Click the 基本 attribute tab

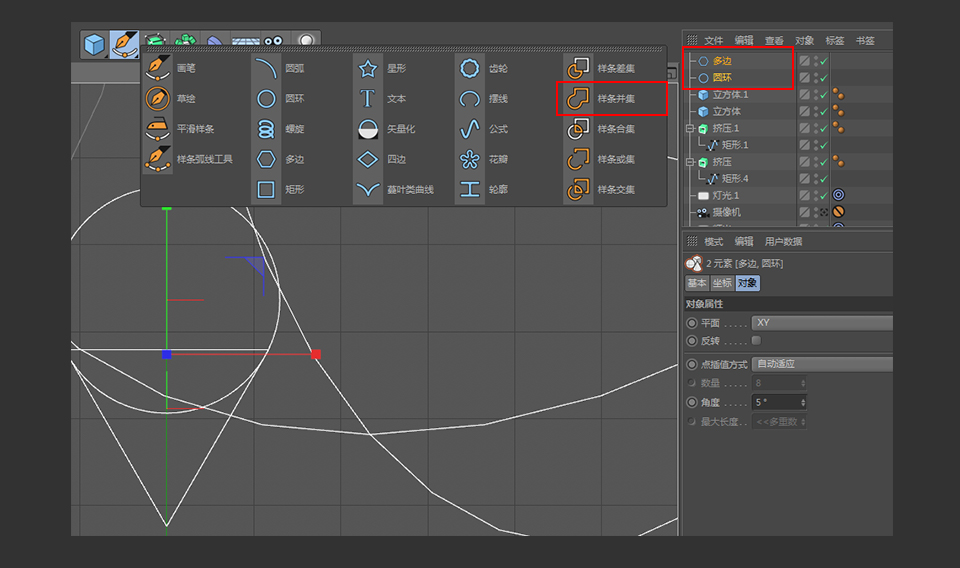pos(697,283)
